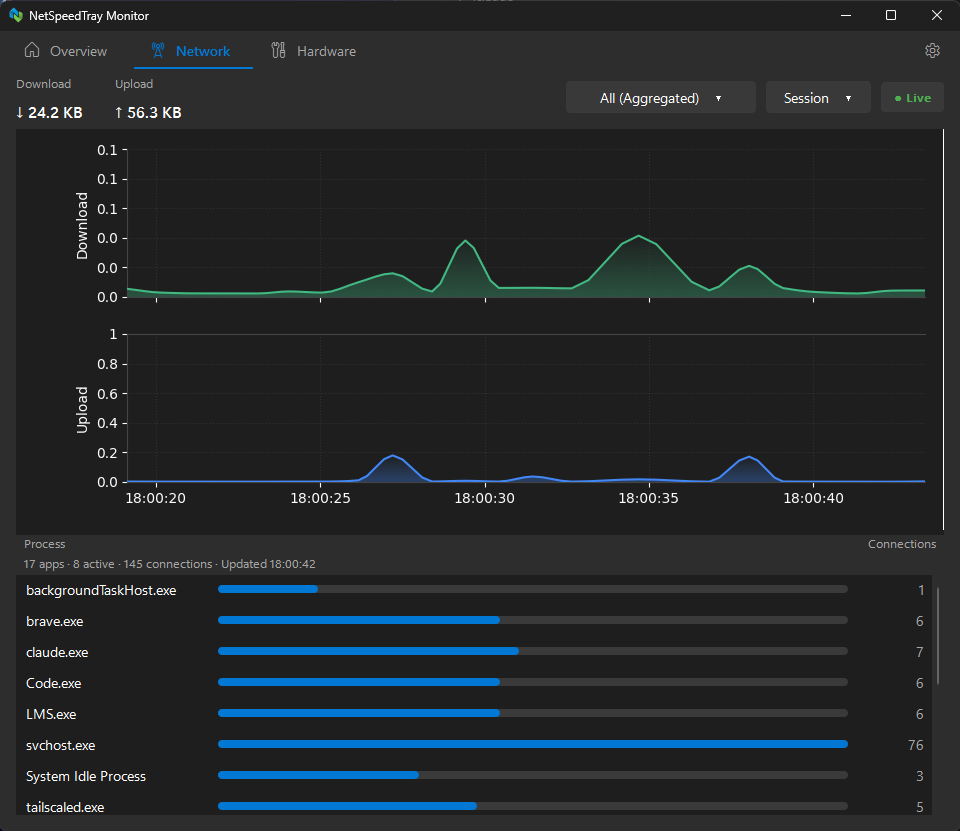Viewport: 960px width, 831px height.
Task: Expand the Session time range dropdown
Action: tap(818, 98)
